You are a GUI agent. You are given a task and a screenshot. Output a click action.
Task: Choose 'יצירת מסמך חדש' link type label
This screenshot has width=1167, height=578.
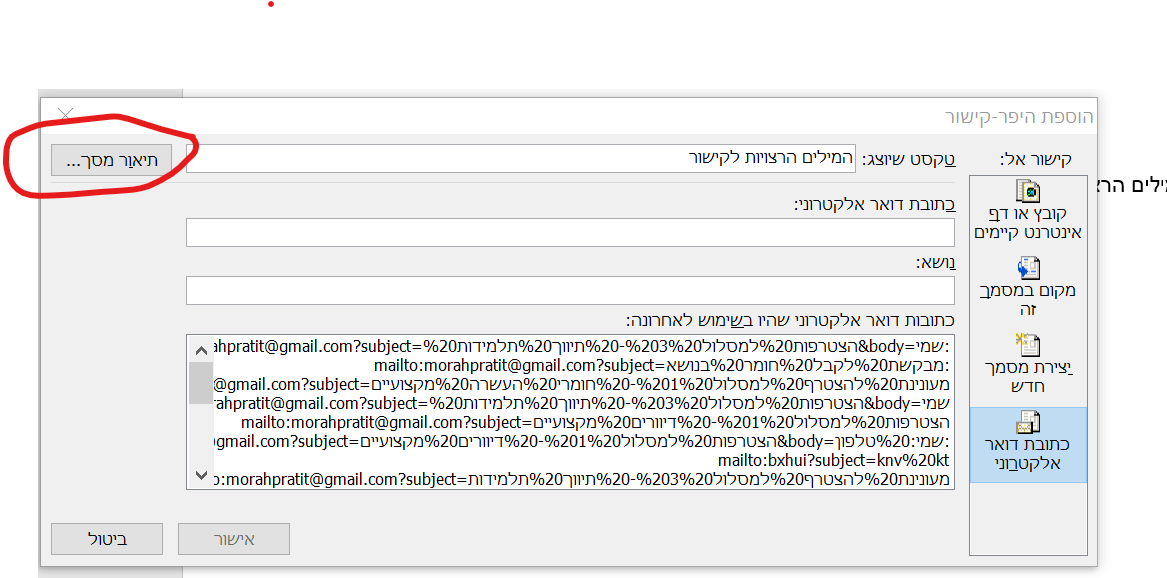(x=1027, y=376)
